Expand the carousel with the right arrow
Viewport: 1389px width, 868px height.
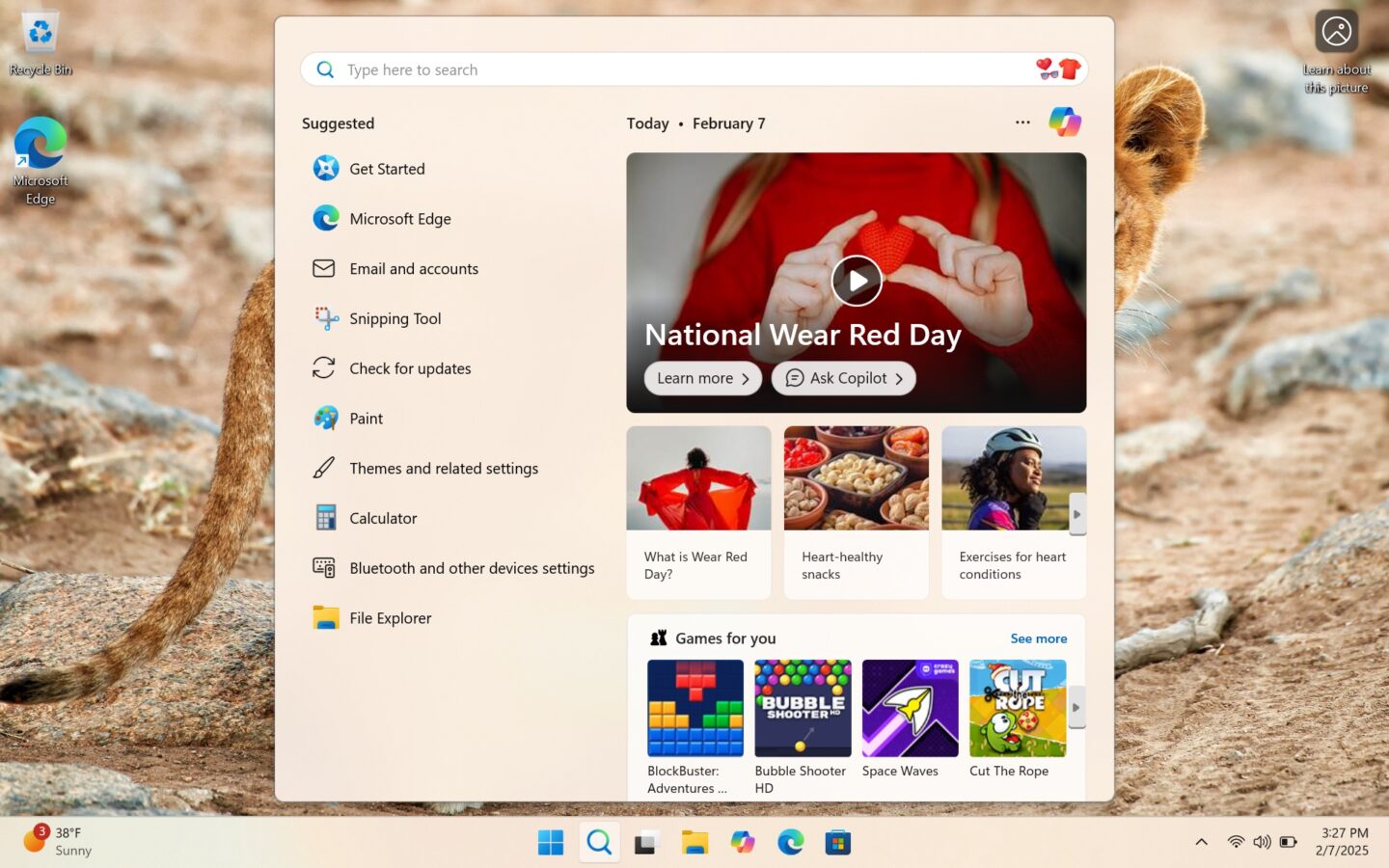point(1076,514)
